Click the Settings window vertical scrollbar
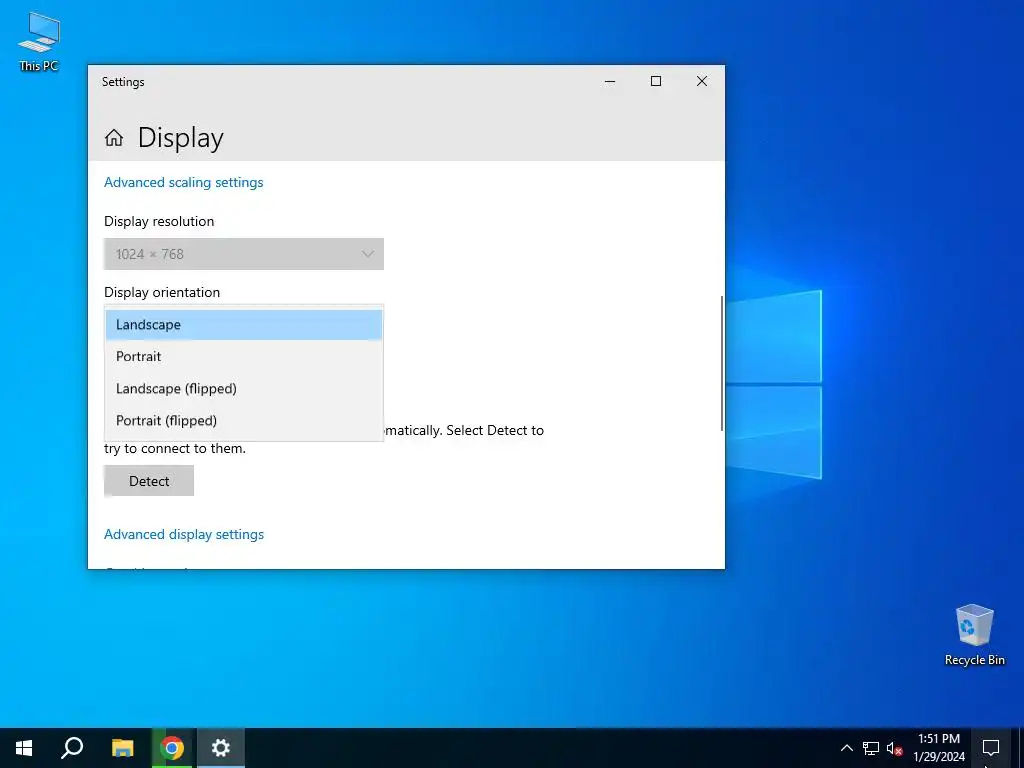 pos(722,363)
